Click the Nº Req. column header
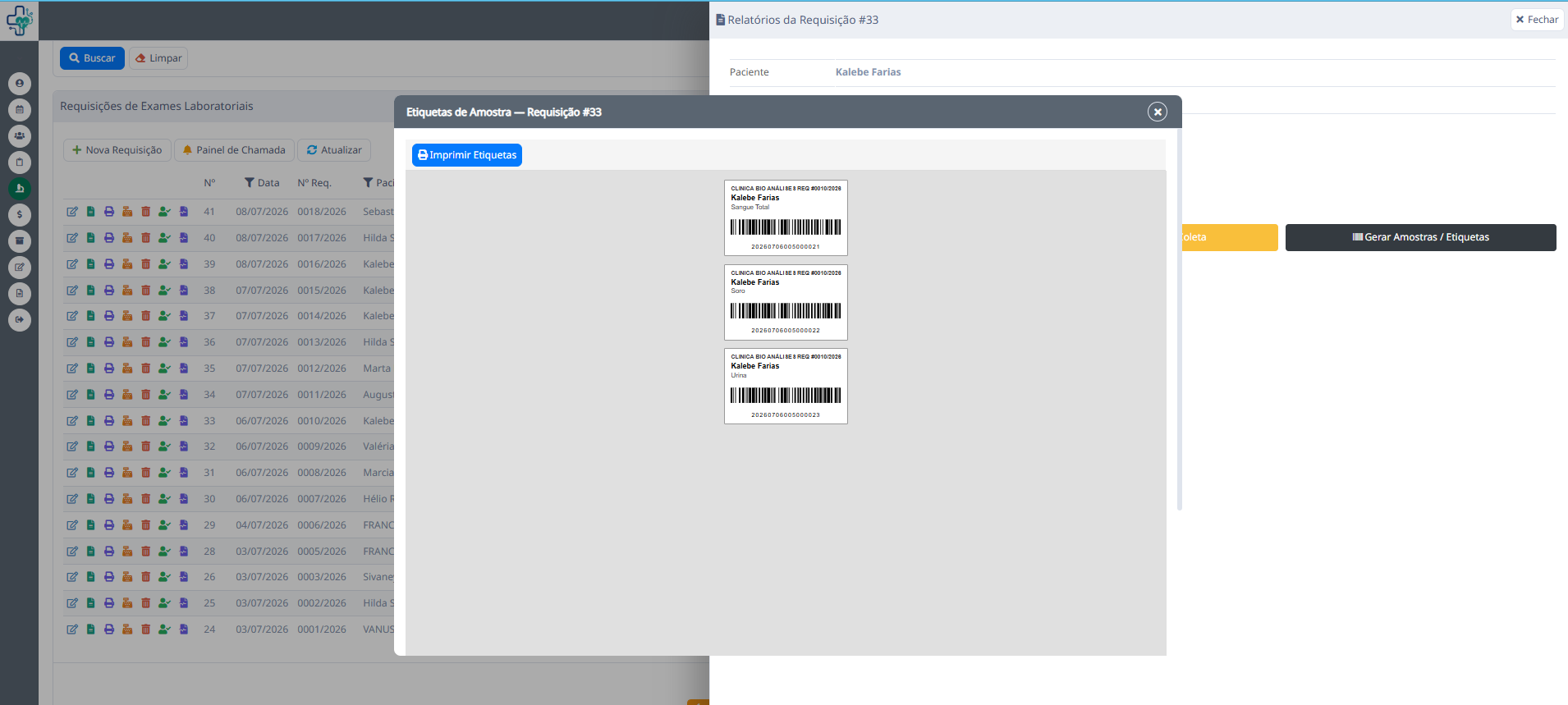The image size is (1568, 705). pyautogui.click(x=314, y=183)
